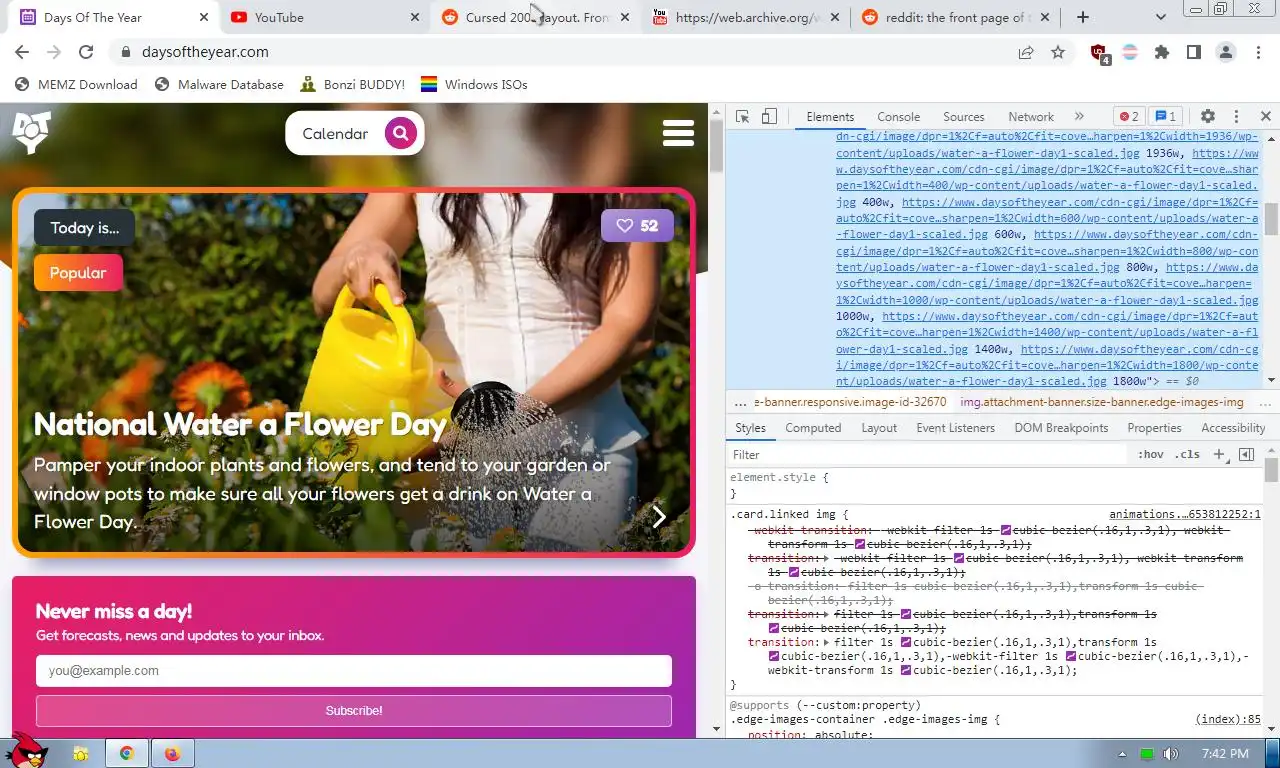Open the Windows ISOs bookmark

coord(473,84)
